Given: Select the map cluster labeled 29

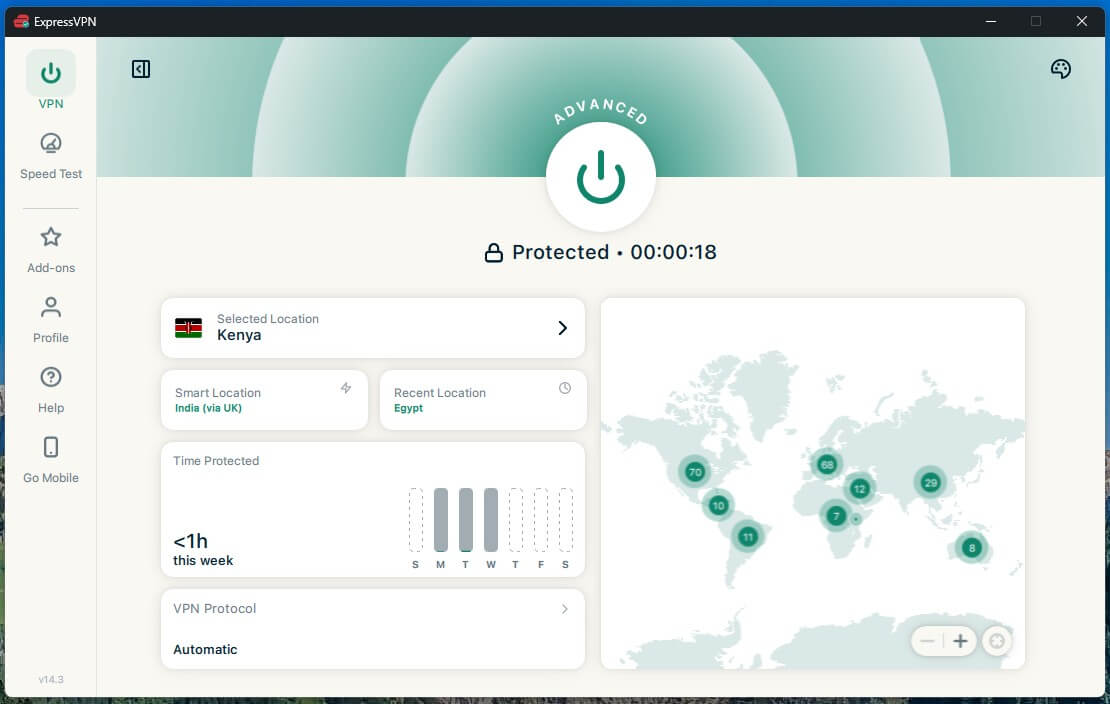Looking at the screenshot, I should pyautogui.click(x=930, y=483).
